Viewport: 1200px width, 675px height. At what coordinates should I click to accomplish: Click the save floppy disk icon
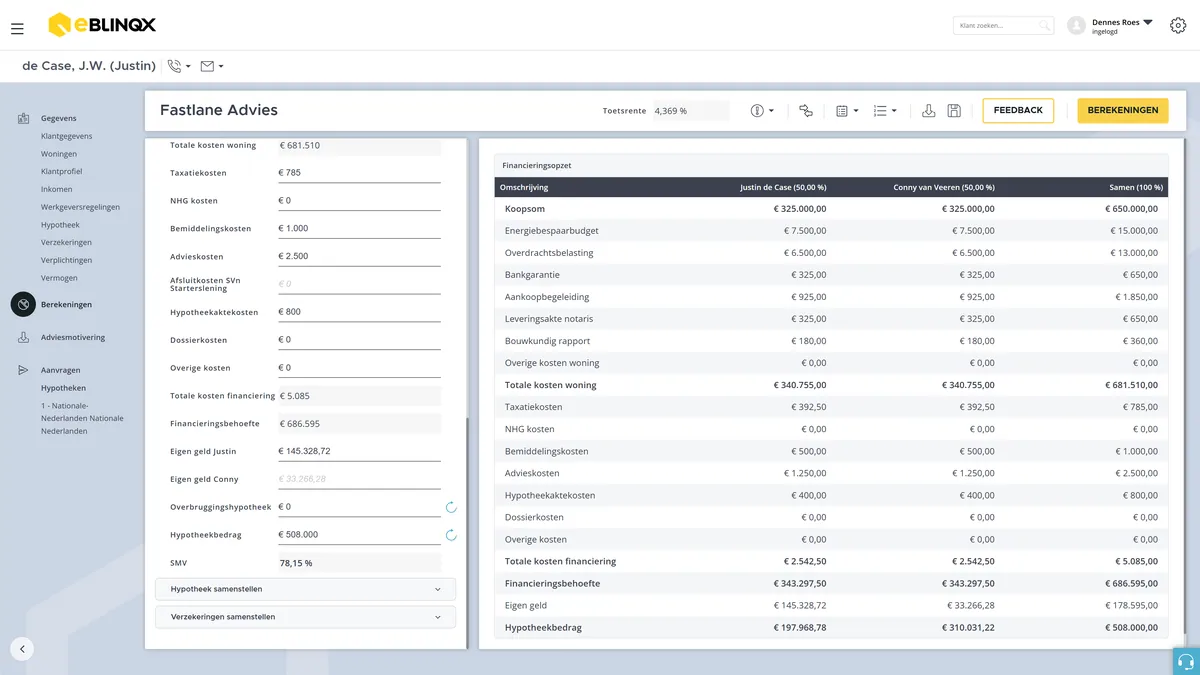coord(954,111)
